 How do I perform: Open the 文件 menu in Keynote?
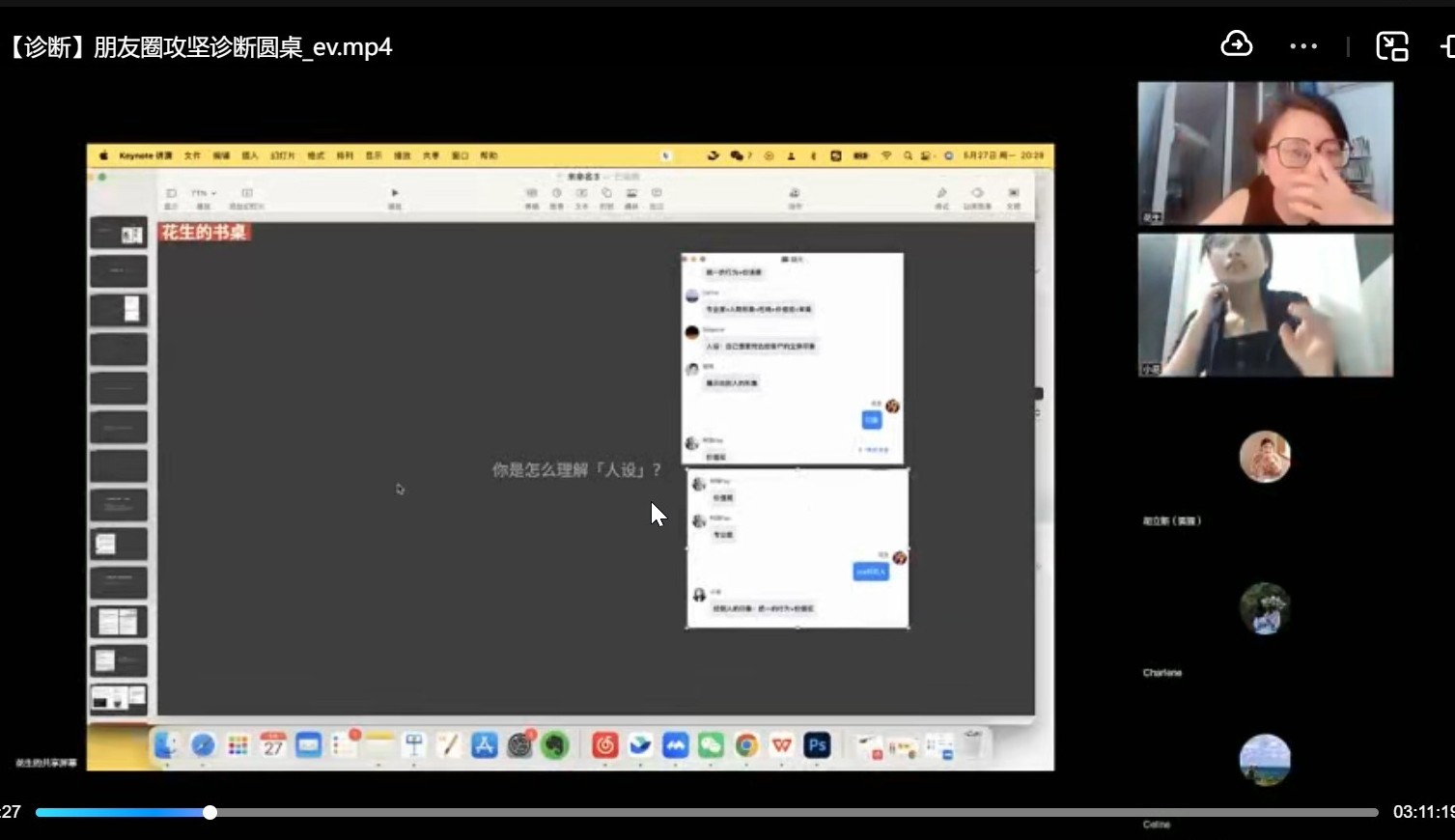pos(190,154)
